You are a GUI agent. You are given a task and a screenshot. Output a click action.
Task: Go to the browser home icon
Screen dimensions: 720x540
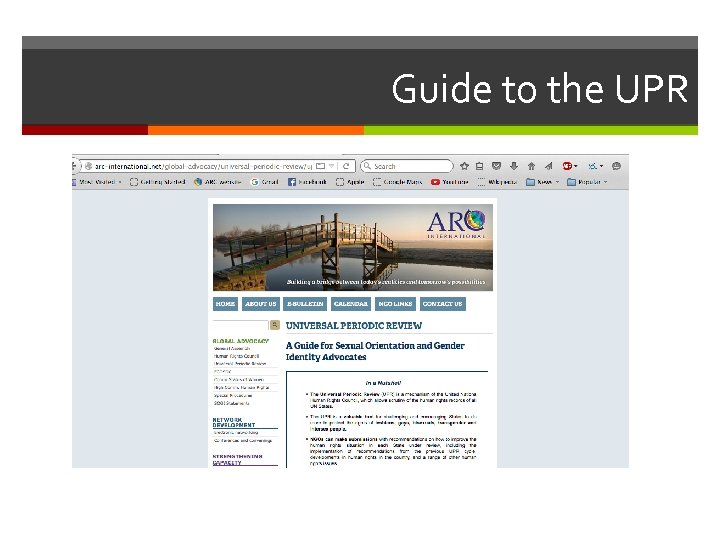(x=531, y=166)
